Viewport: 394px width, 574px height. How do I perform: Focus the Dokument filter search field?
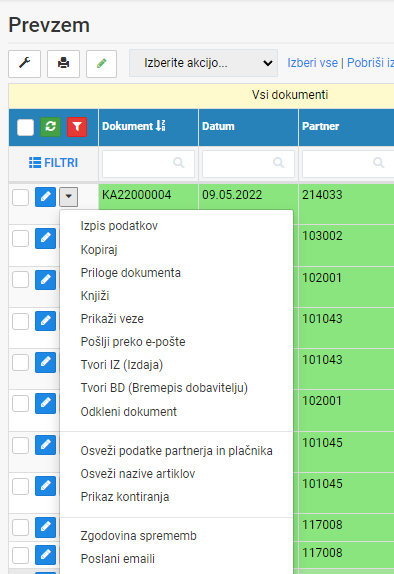[148, 163]
